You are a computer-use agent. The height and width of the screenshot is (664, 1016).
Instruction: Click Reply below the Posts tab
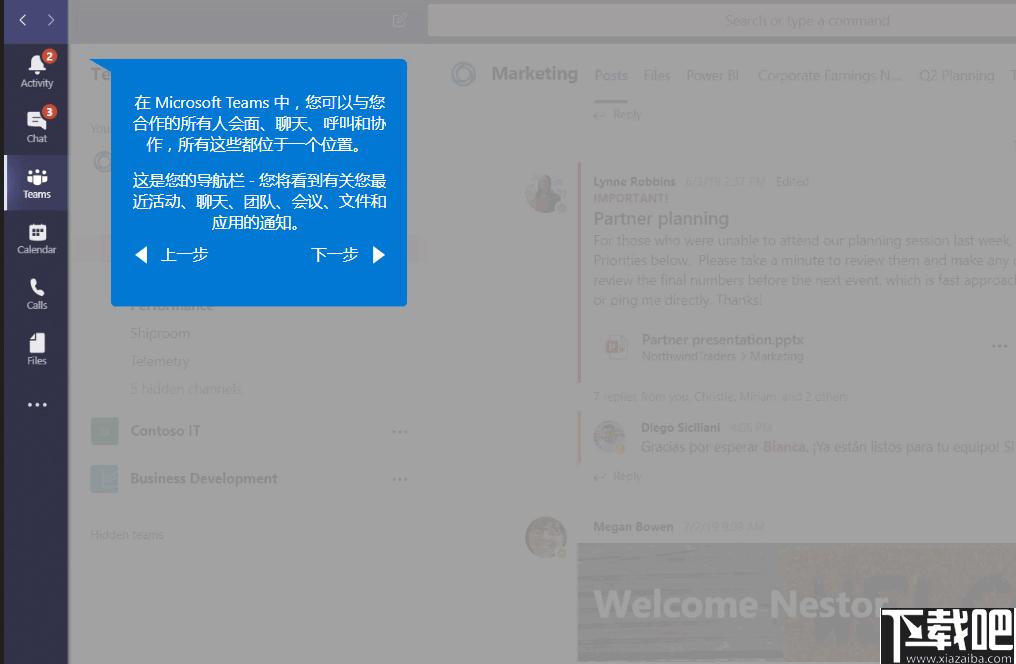pyautogui.click(x=618, y=115)
